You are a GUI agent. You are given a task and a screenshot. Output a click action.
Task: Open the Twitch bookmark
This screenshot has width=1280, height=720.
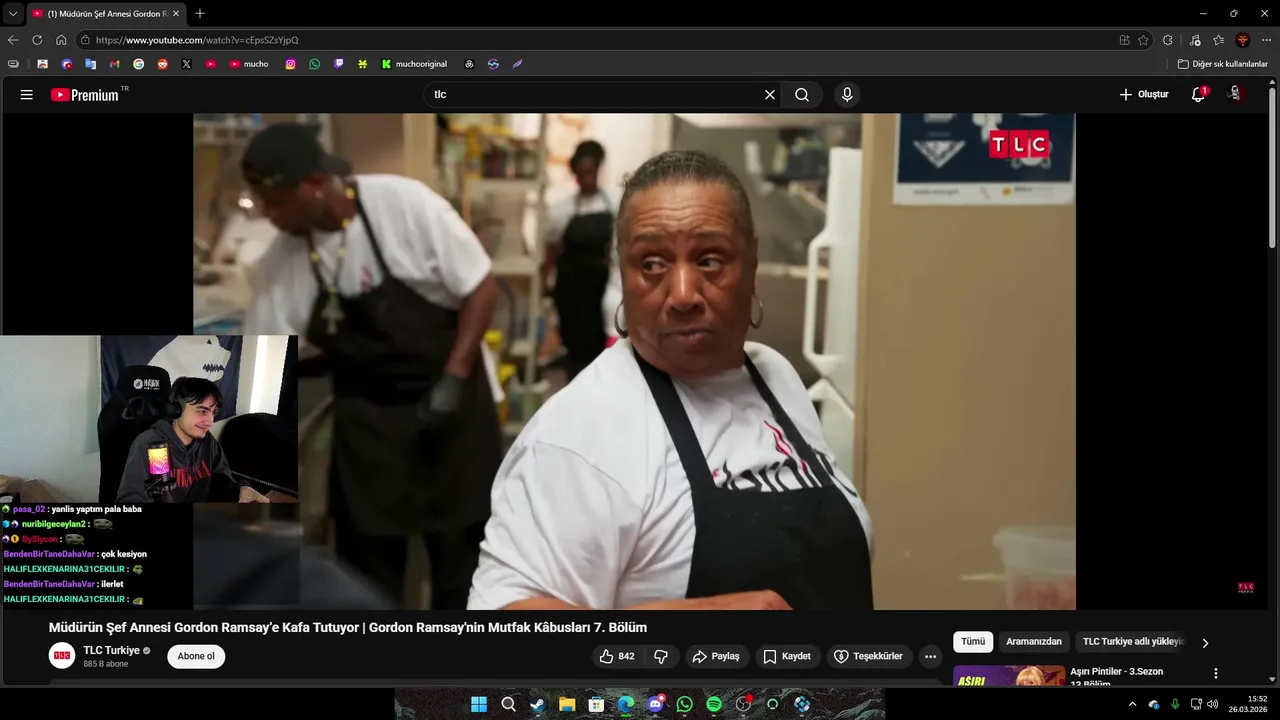[x=339, y=64]
